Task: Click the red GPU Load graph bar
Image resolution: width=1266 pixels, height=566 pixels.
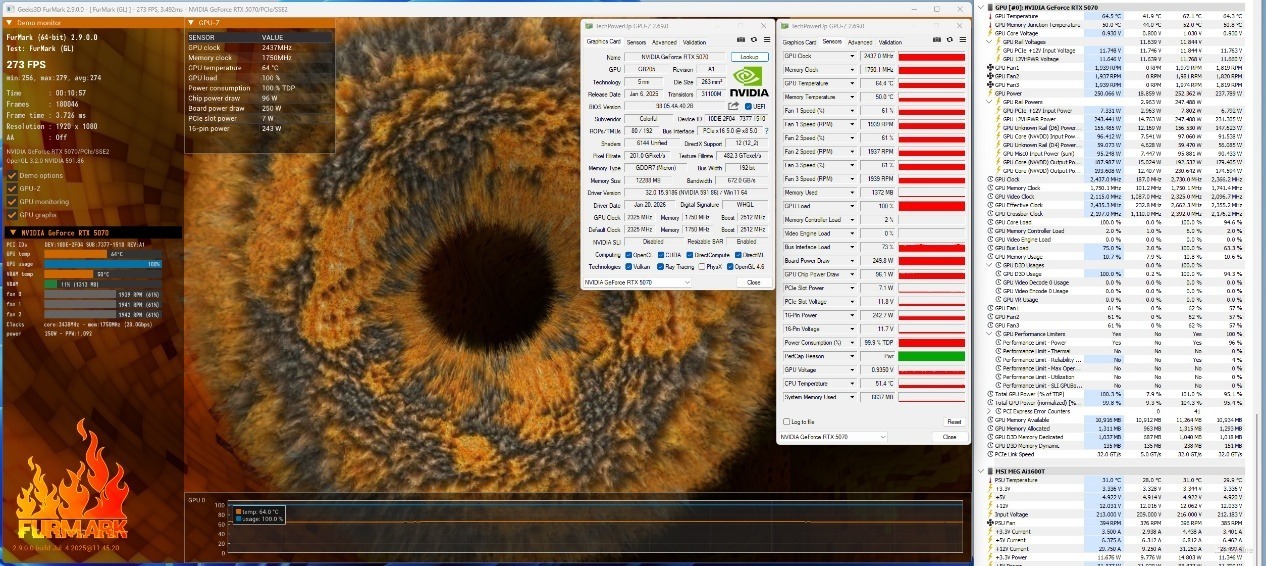Action: tap(931, 206)
